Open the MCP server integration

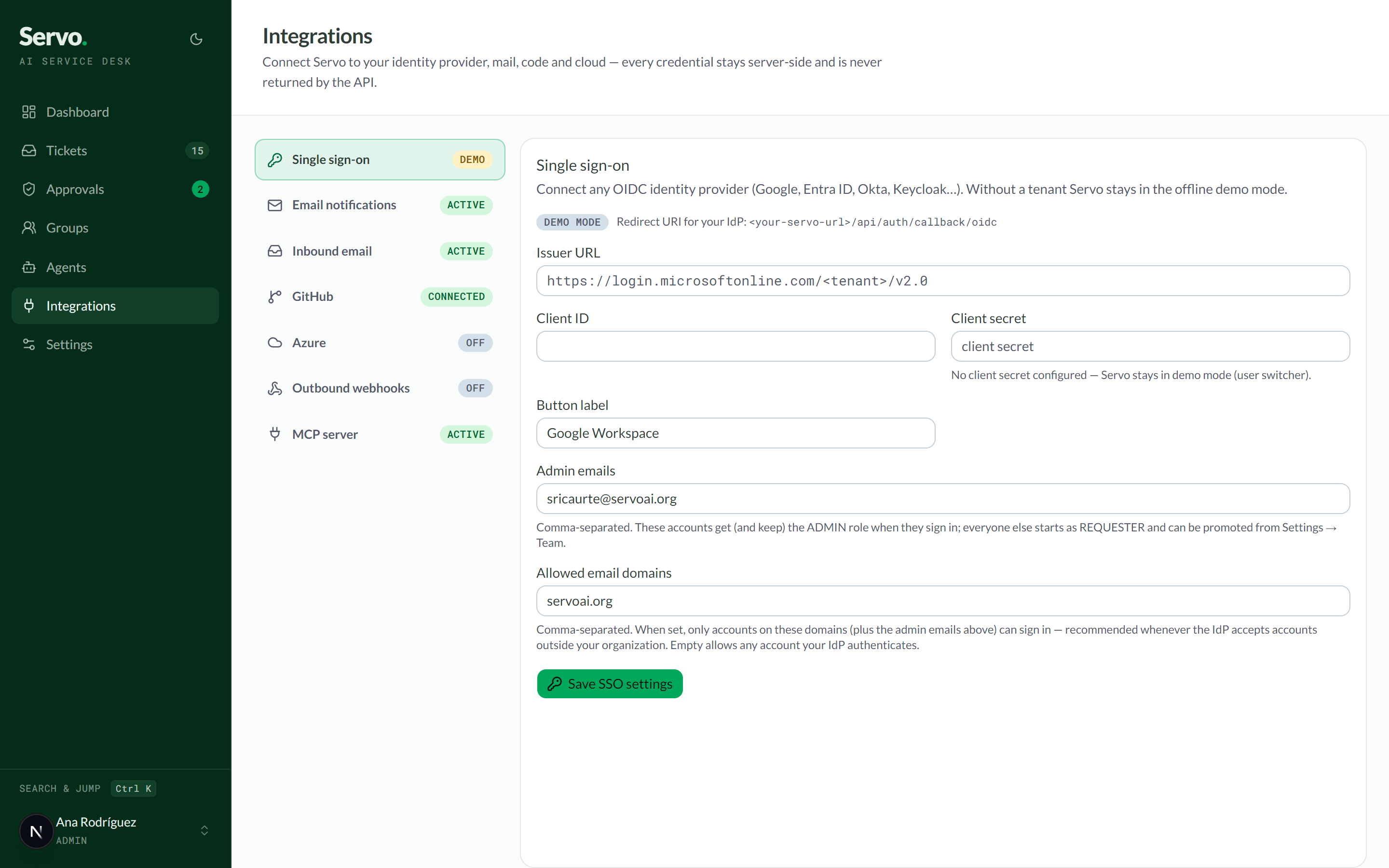(380, 434)
